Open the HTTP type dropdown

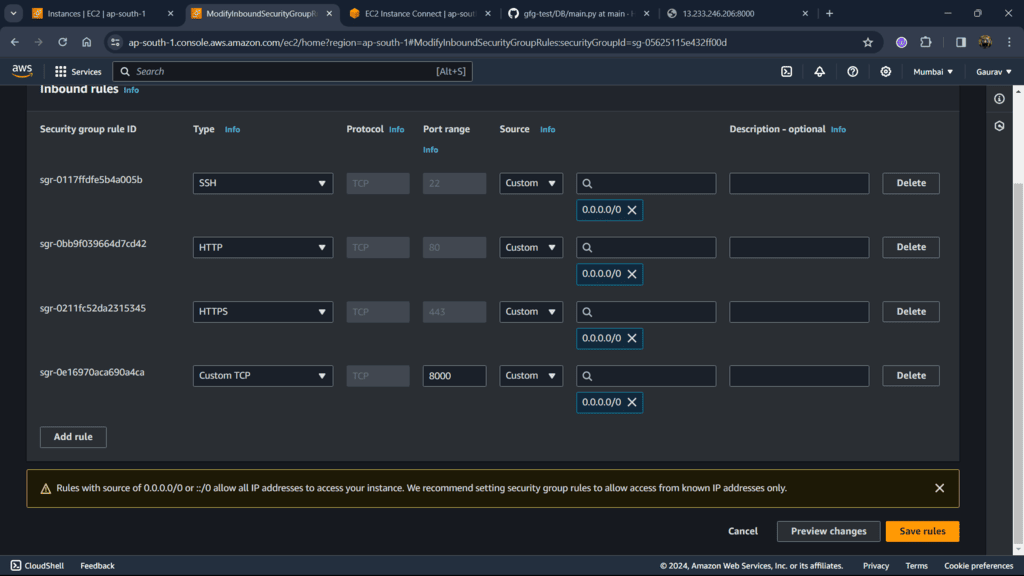(263, 248)
